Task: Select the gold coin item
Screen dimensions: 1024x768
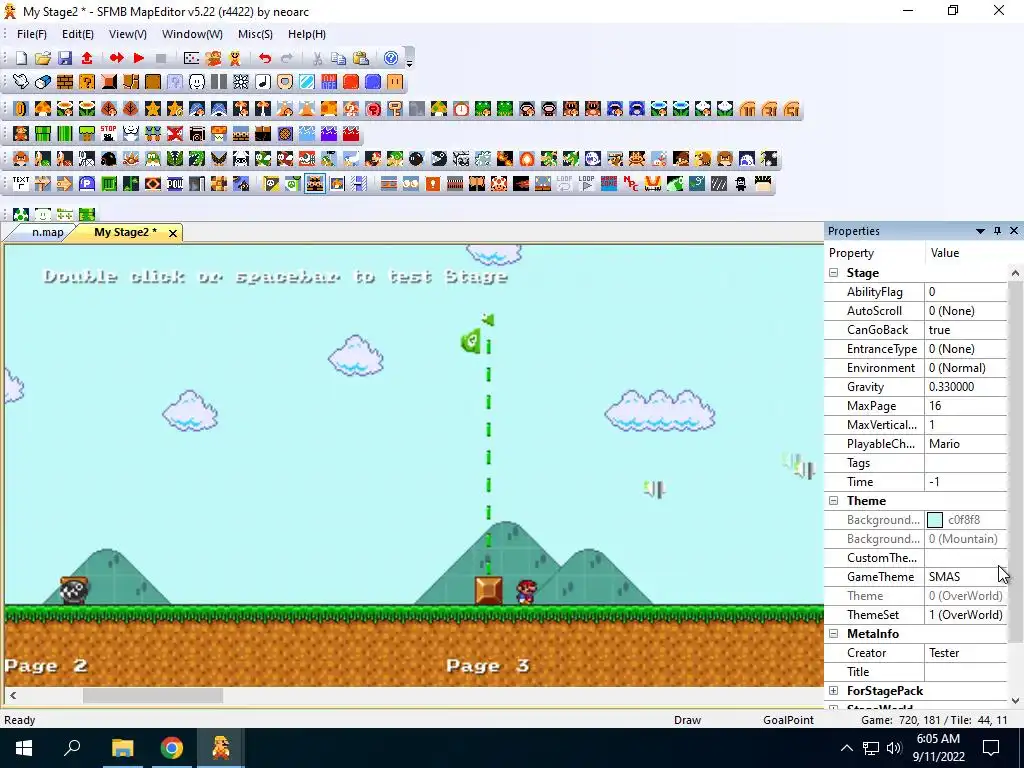Action: point(21,109)
